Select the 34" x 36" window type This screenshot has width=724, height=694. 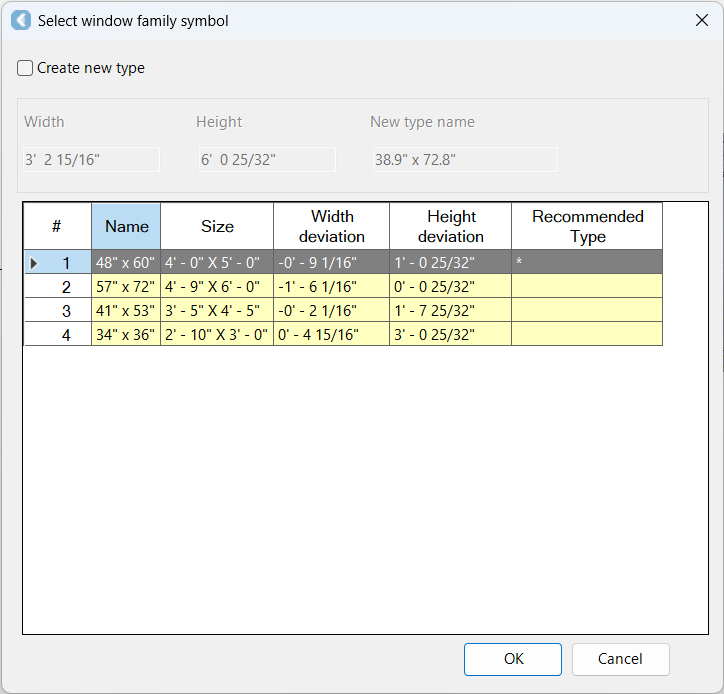point(126,335)
